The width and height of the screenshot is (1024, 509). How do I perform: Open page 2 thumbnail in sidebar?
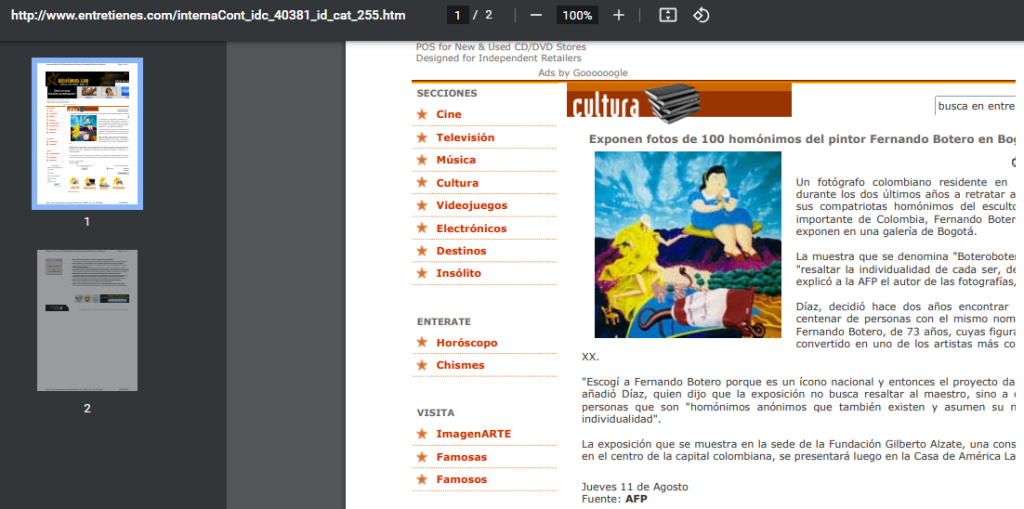tap(87, 320)
